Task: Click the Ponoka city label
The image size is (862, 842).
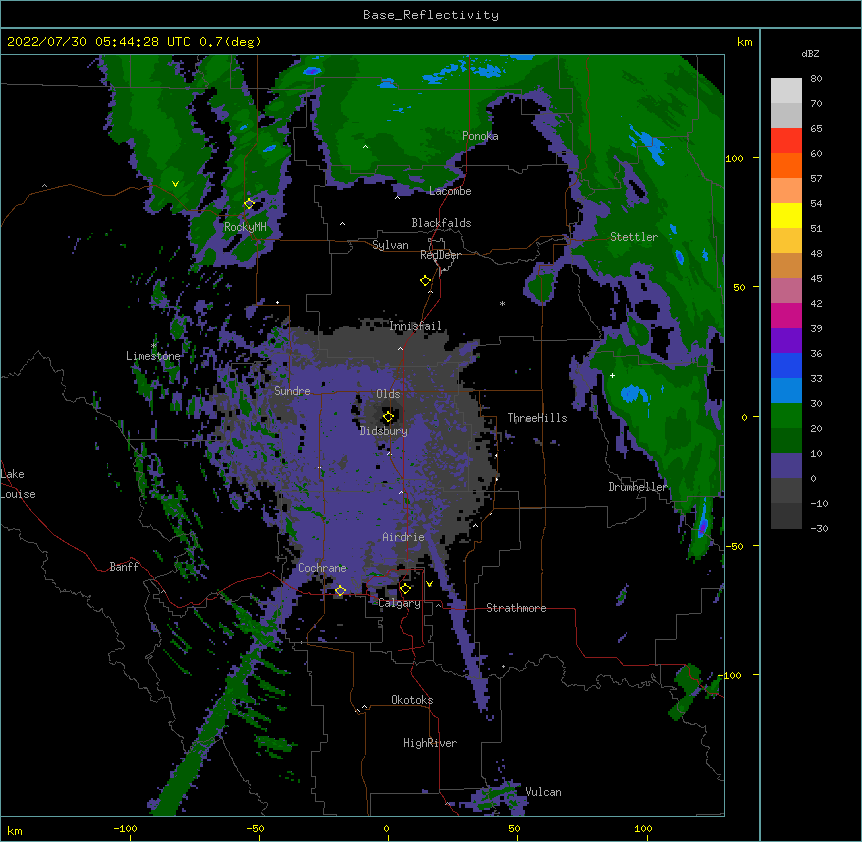Action: [480, 136]
